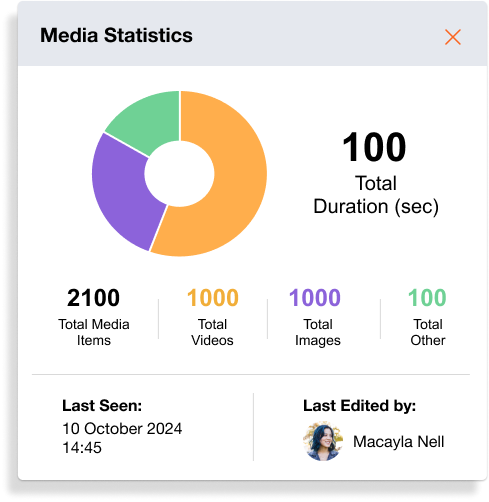Select Macayla Nell's profile avatar
The width and height of the screenshot is (489, 502).
click(322, 441)
